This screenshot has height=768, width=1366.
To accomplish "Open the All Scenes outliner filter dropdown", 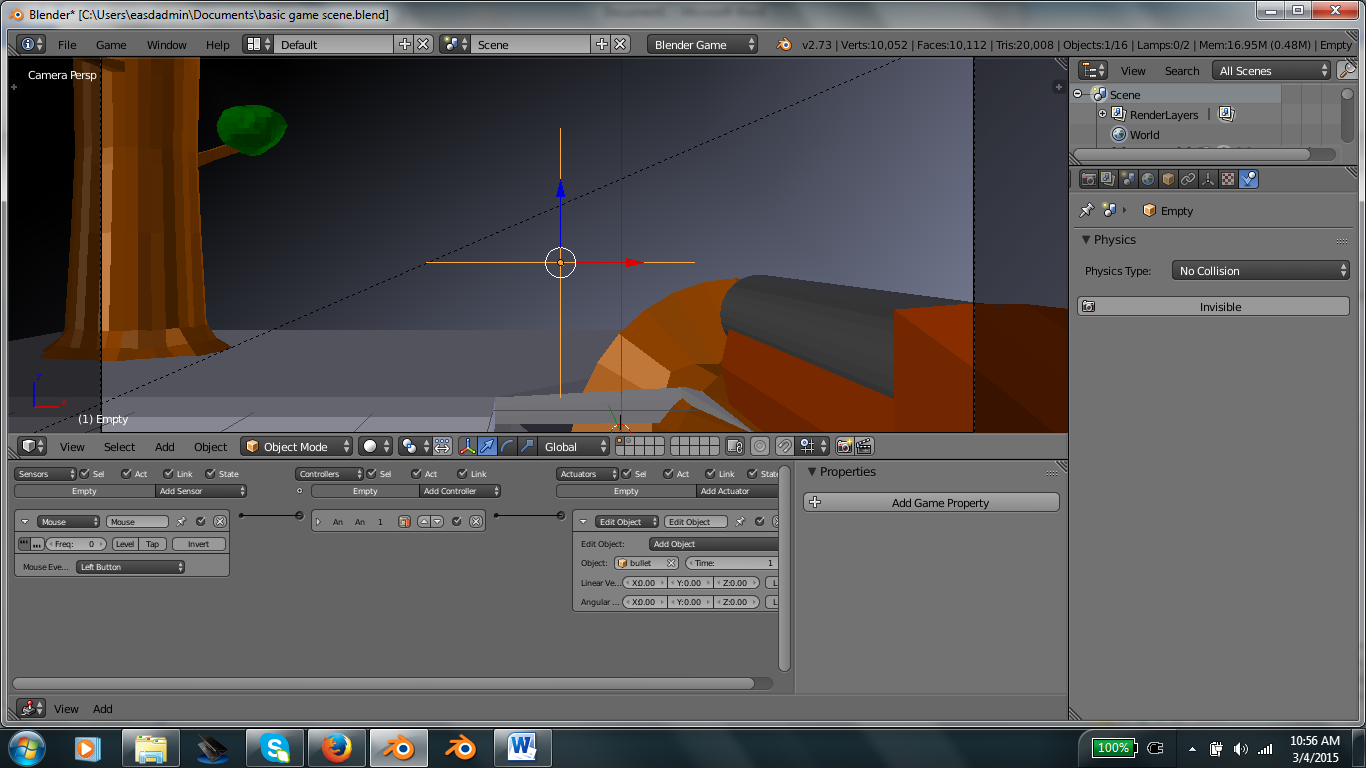I will coord(1271,71).
